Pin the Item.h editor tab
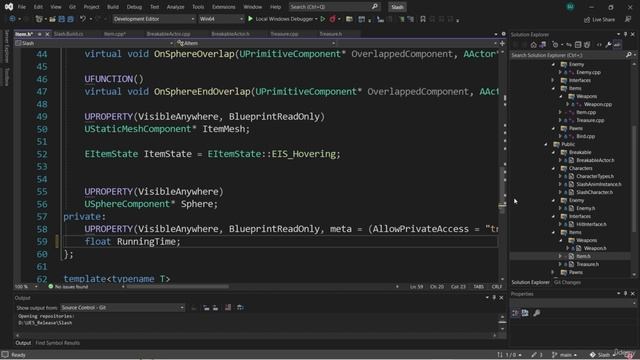640x360 pixels. point(40,34)
